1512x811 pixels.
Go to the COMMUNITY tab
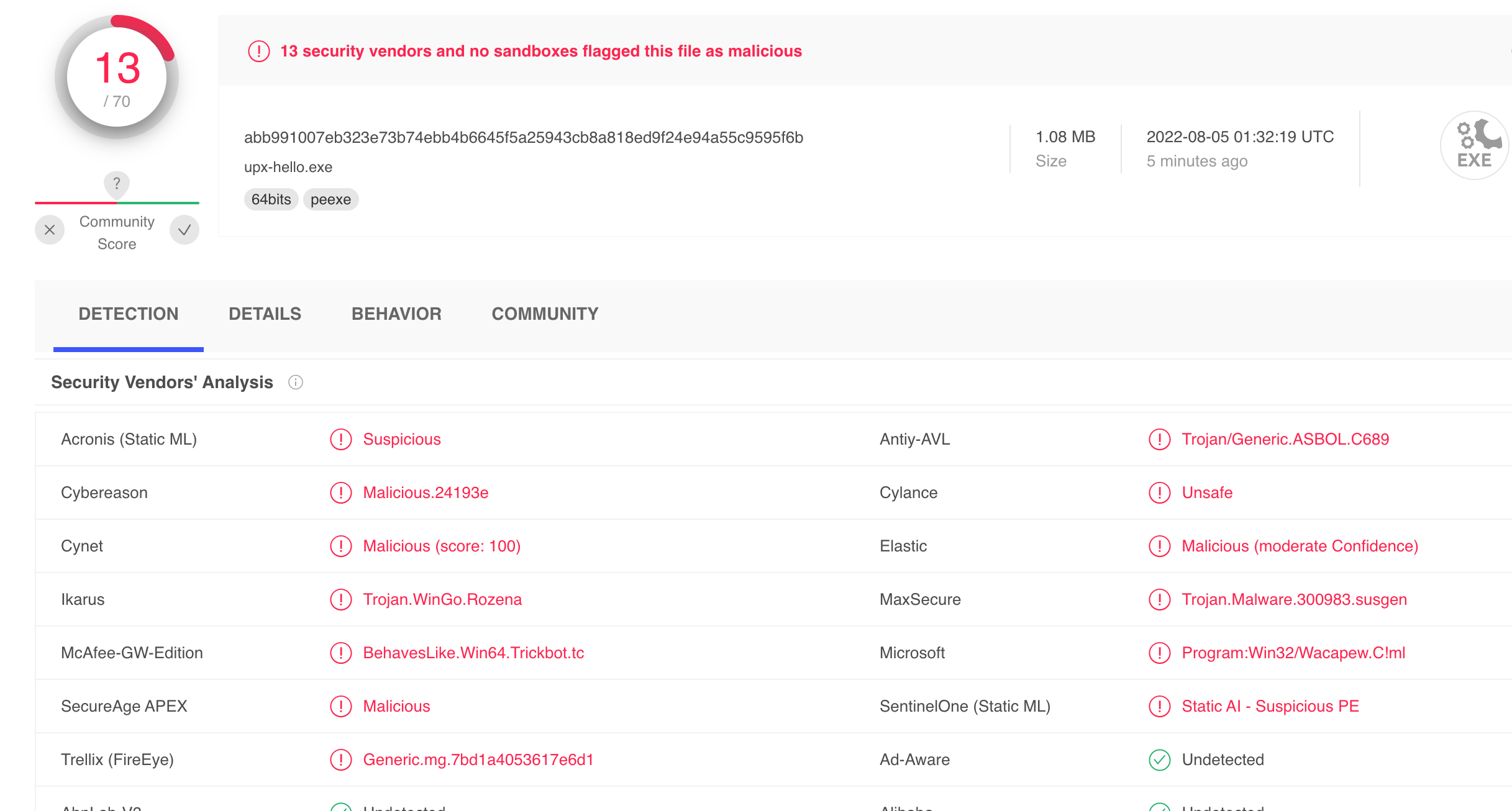[x=545, y=314]
